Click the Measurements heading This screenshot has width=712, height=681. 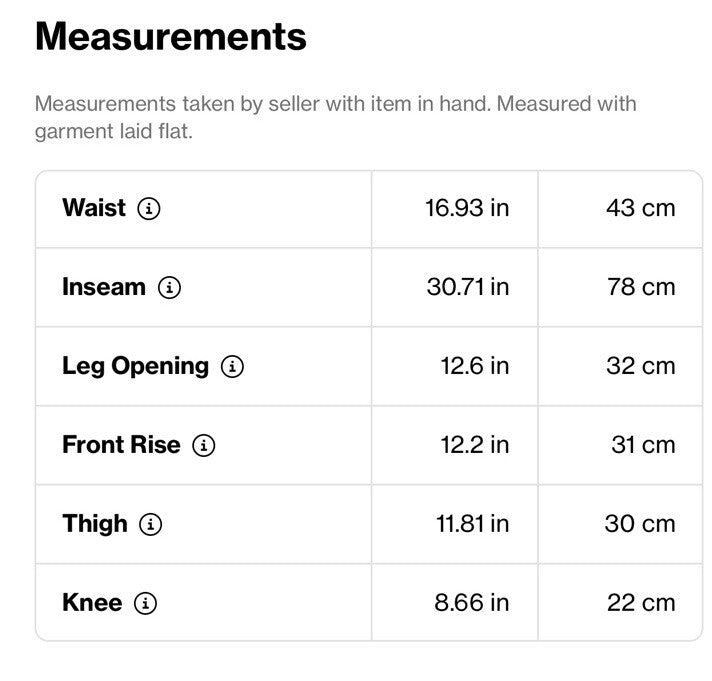coord(171,37)
